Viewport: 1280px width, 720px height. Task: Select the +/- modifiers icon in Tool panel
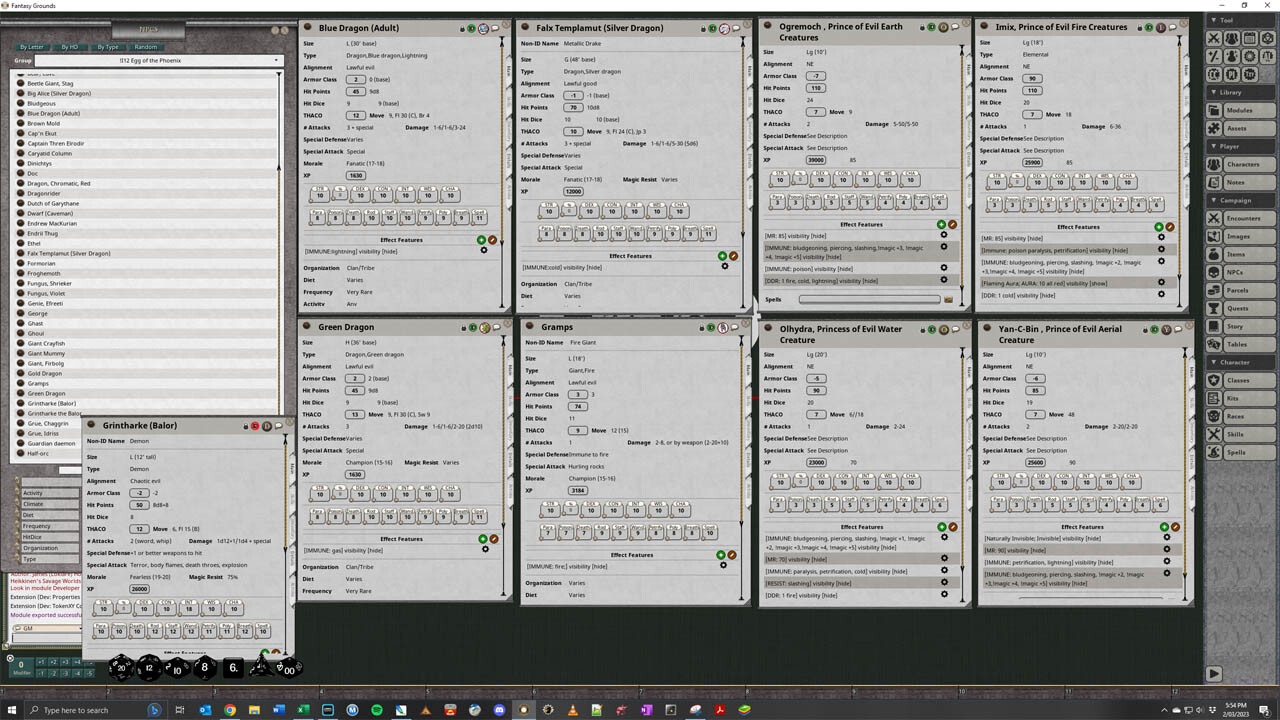pyautogui.click(x=1215, y=55)
